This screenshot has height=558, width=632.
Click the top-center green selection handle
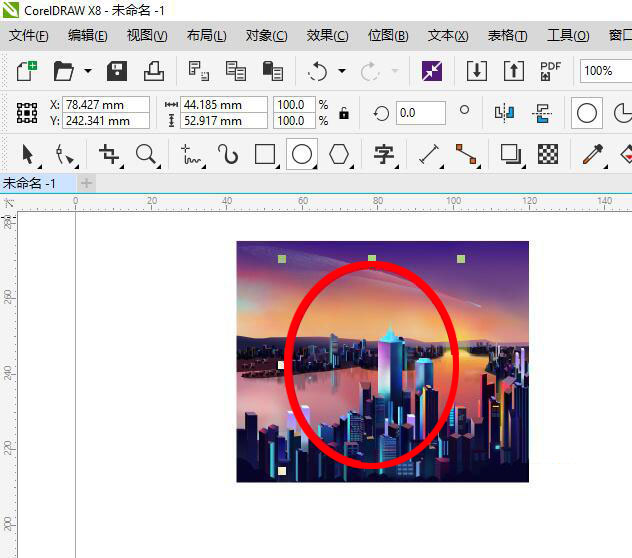click(x=372, y=258)
